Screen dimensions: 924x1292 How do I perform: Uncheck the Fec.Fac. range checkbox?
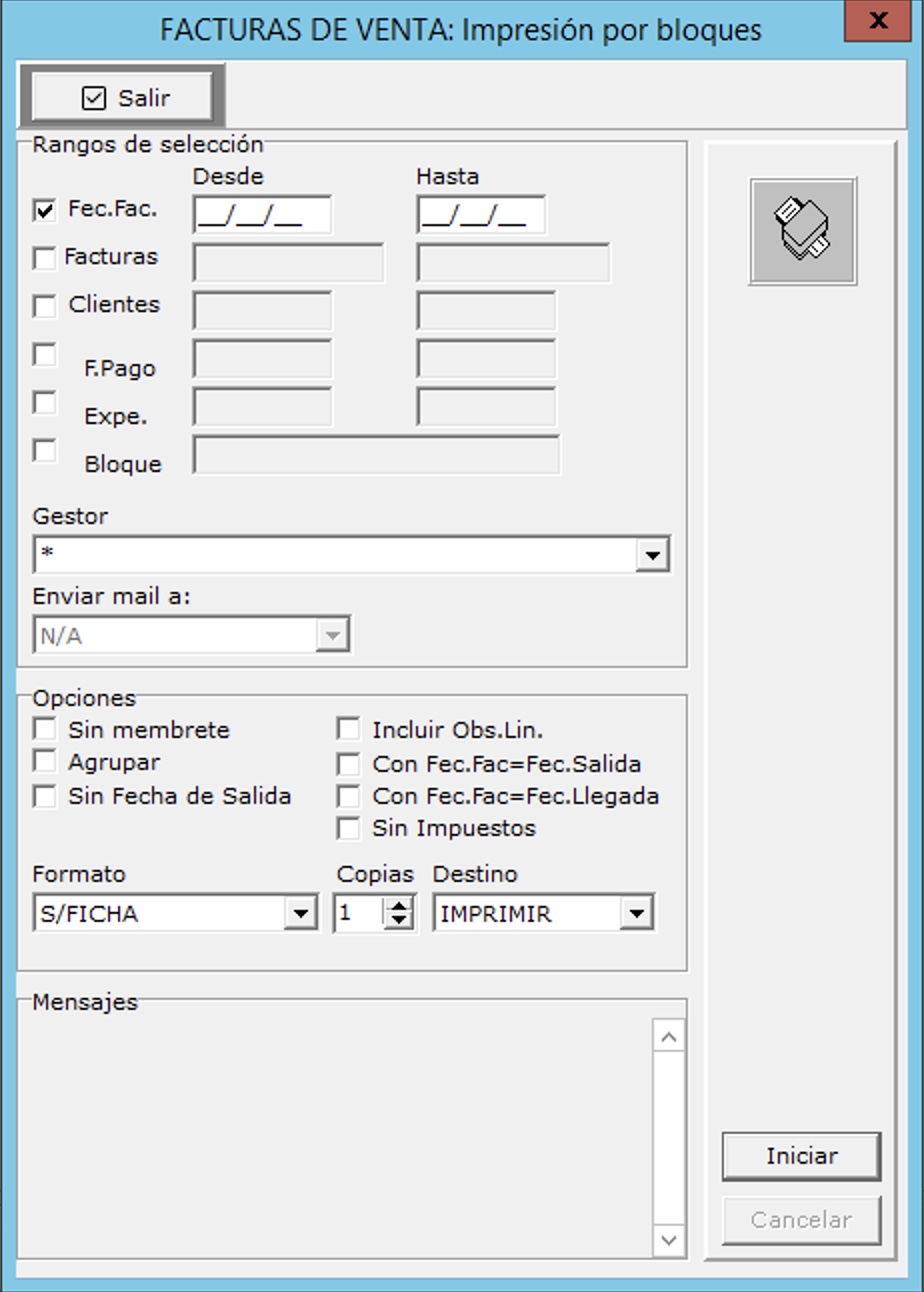click(x=45, y=211)
